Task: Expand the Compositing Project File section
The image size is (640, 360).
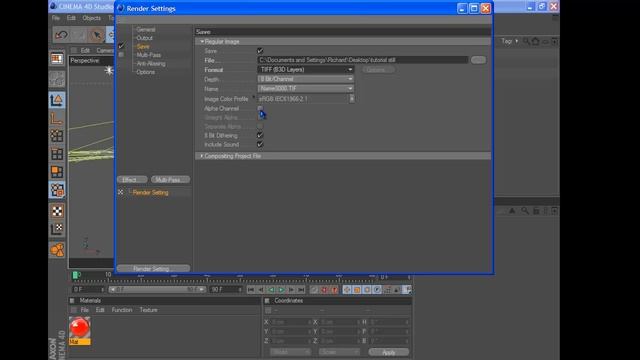Action: click(202, 156)
